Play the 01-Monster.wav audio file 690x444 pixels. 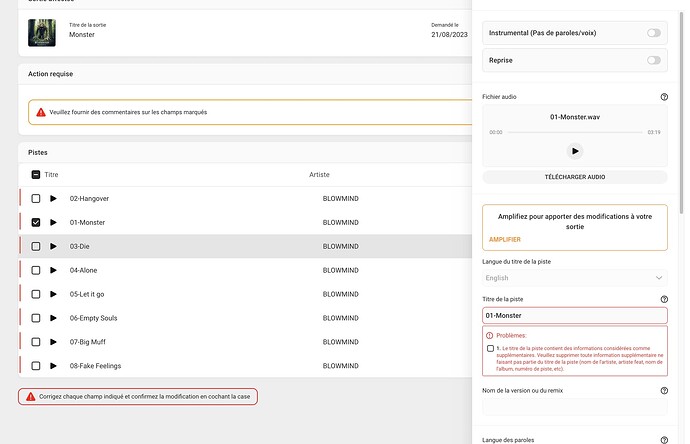click(575, 151)
